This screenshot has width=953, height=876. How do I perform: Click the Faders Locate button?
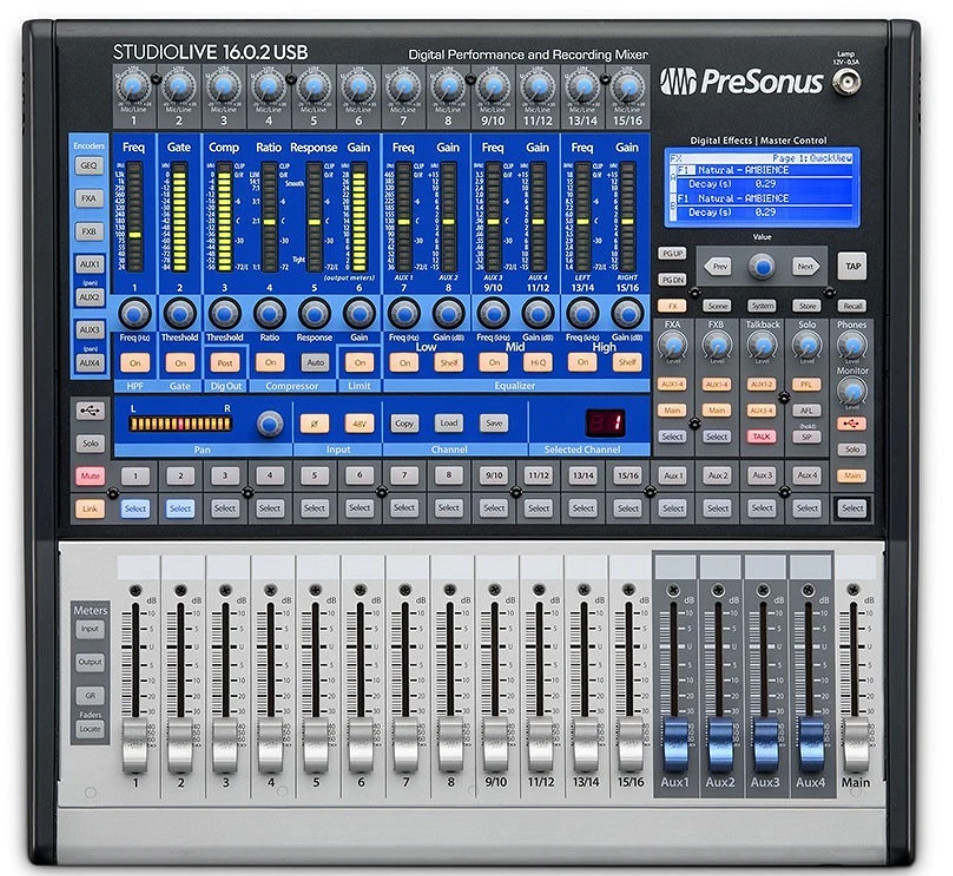click(90, 729)
